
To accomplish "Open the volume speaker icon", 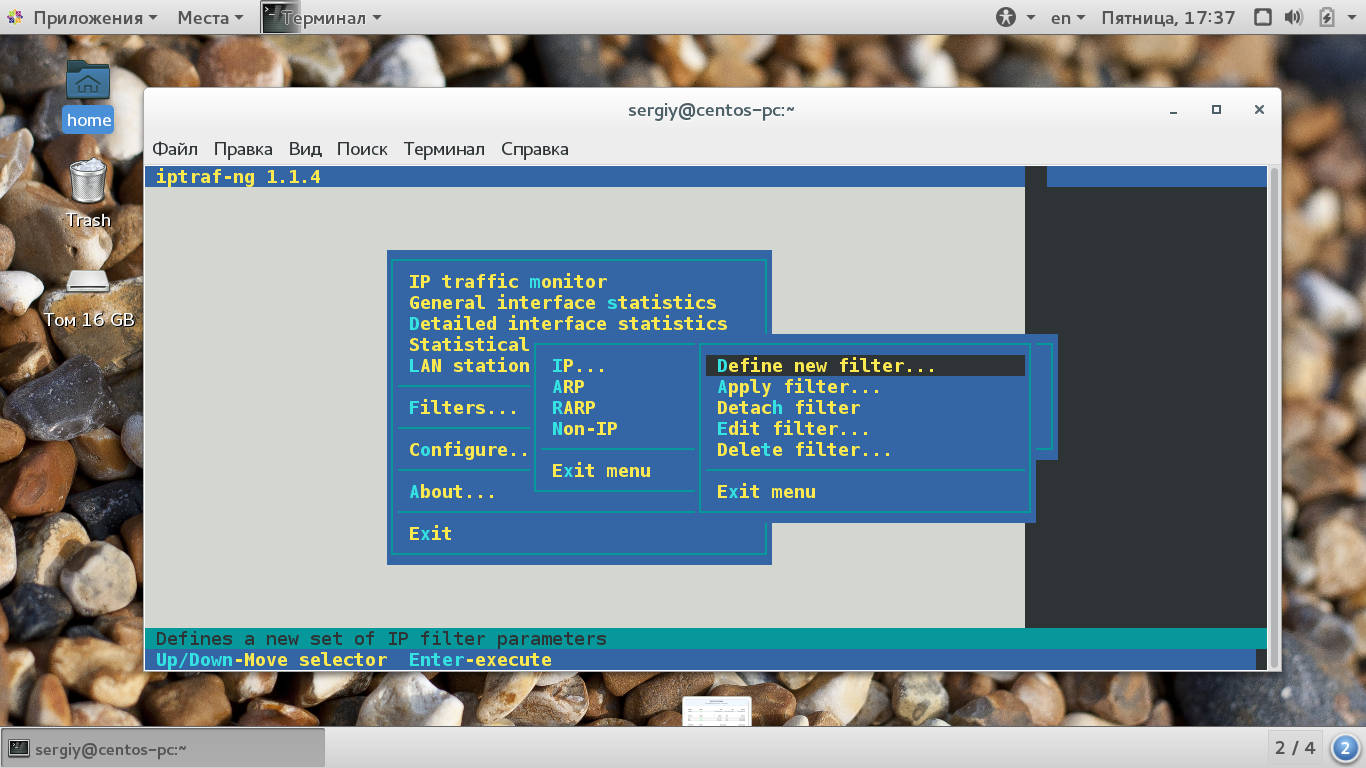I will [1293, 18].
